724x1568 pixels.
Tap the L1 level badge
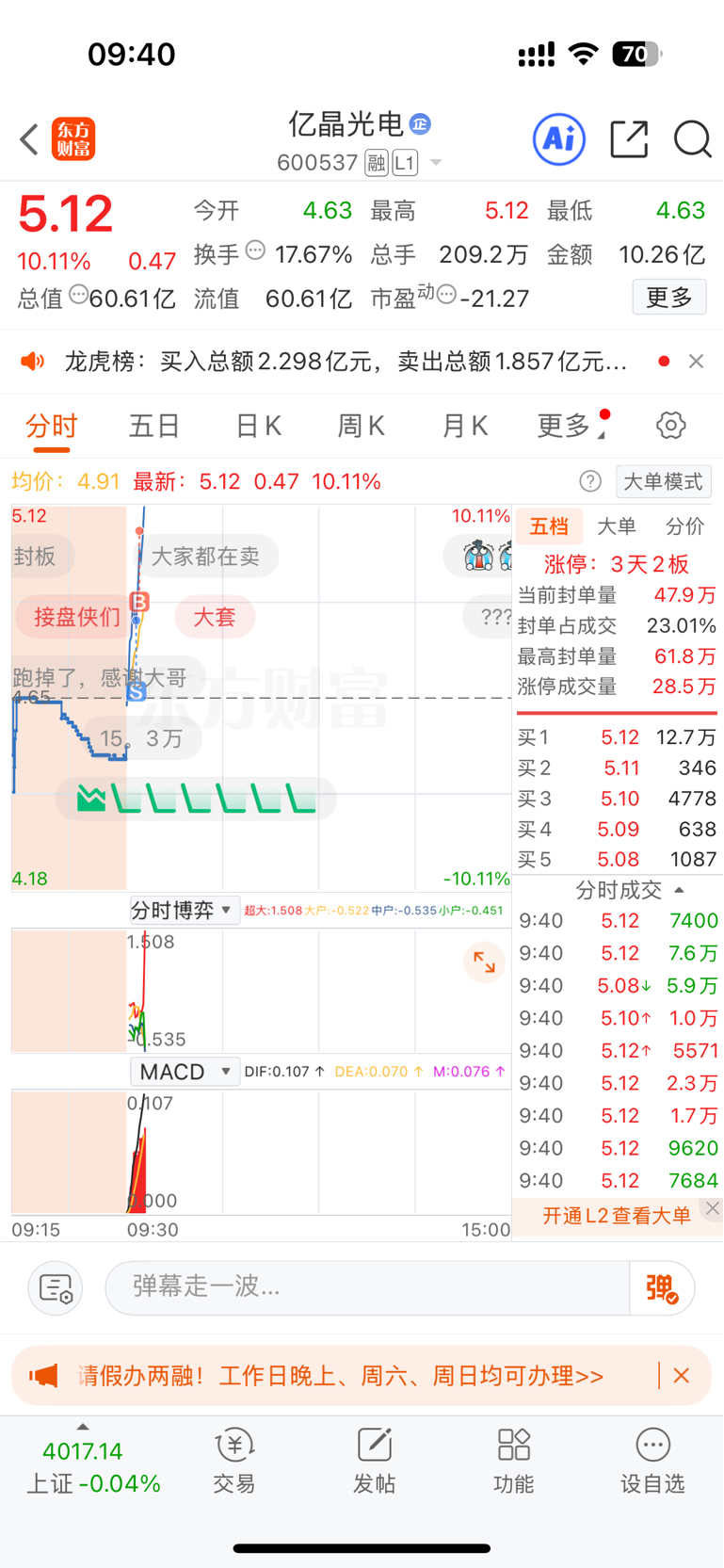coord(405,163)
